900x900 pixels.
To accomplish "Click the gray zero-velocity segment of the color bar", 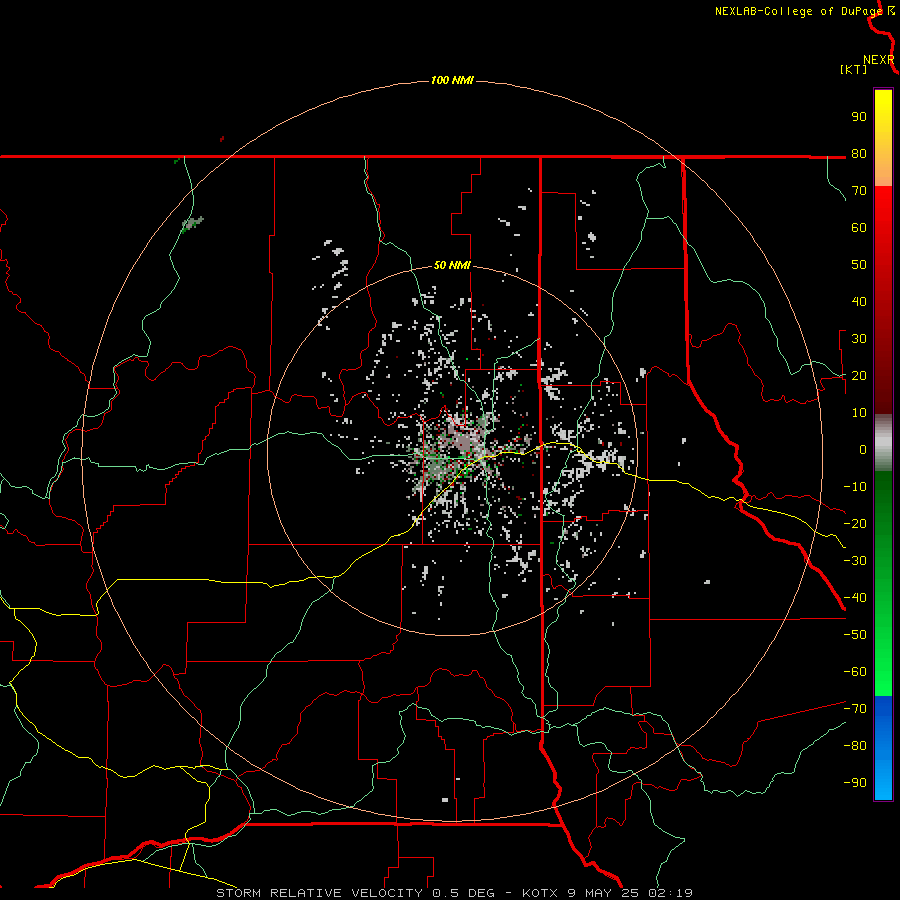I will 883,443.
